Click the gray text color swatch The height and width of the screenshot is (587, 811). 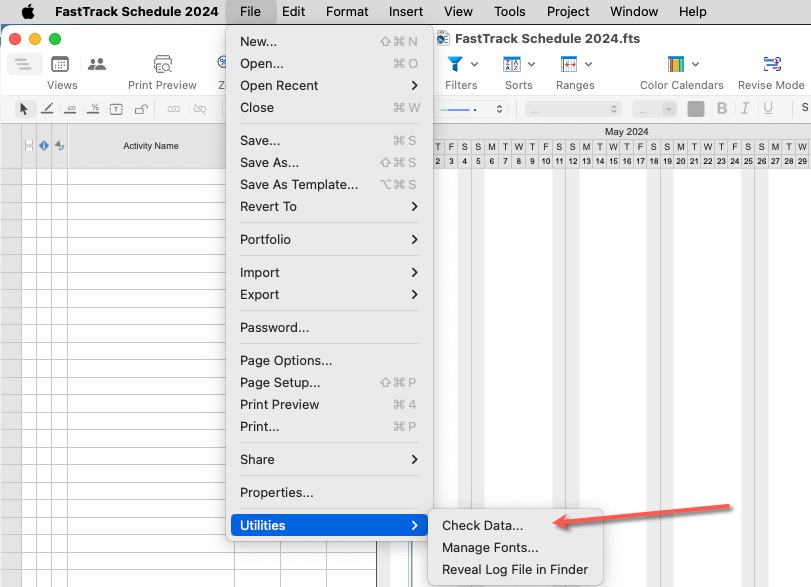click(x=695, y=109)
